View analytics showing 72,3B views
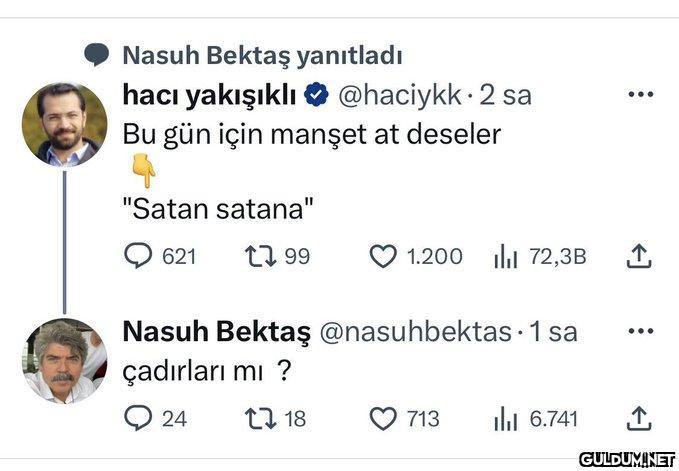Viewport: 679px width, 471px height. 503,257
